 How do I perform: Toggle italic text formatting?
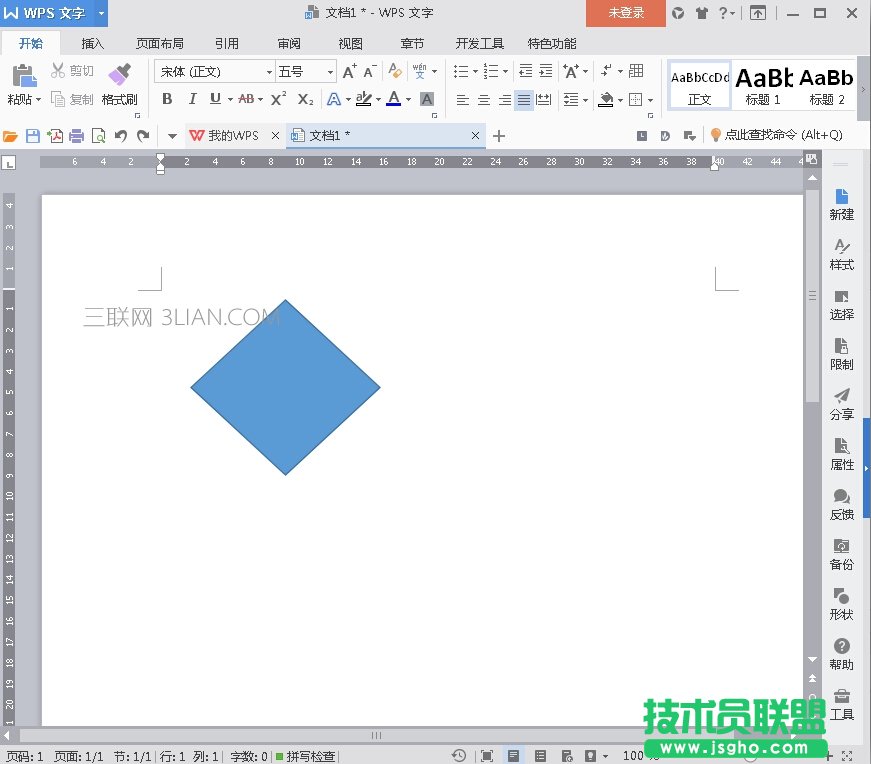[x=192, y=99]
